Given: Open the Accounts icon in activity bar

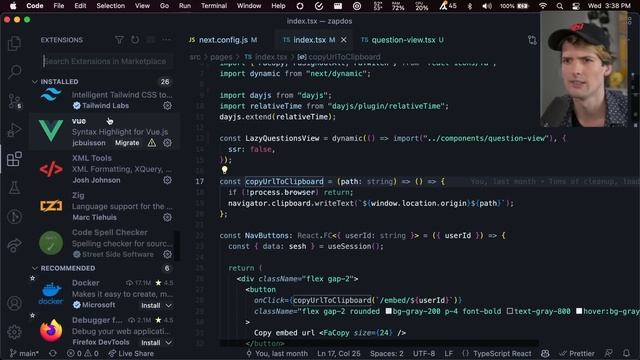Looking at the screenshot, I should tap(14, 304).
